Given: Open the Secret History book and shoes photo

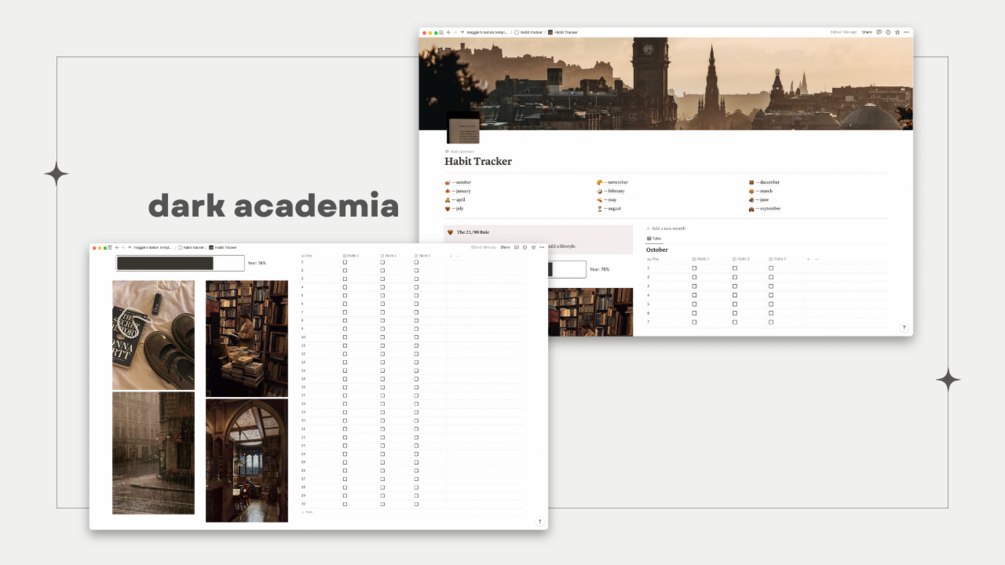Looking at the screenshot, I should pos(153,335).
